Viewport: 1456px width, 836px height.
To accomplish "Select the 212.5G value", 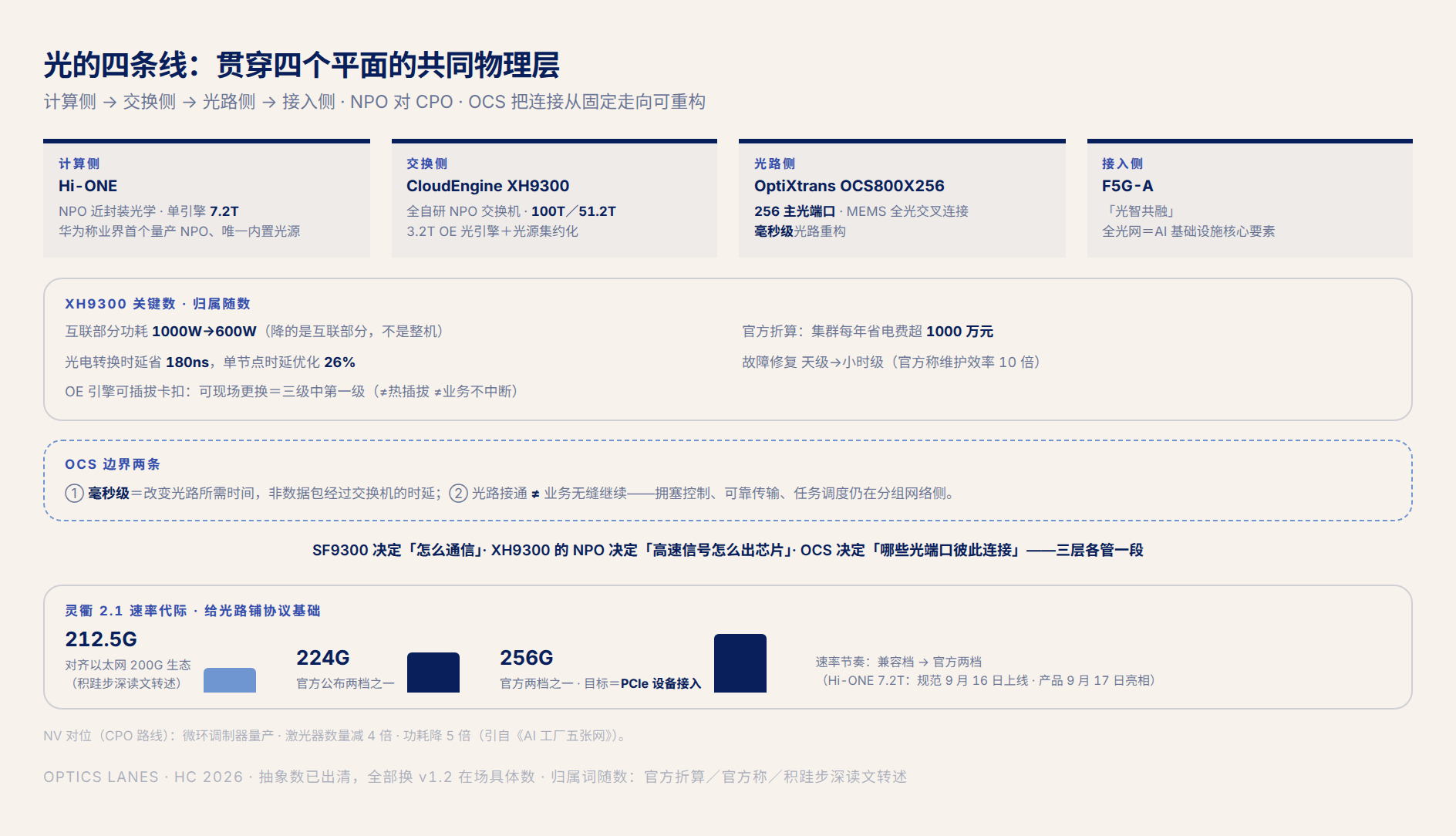I will click(x=101, y=639).
